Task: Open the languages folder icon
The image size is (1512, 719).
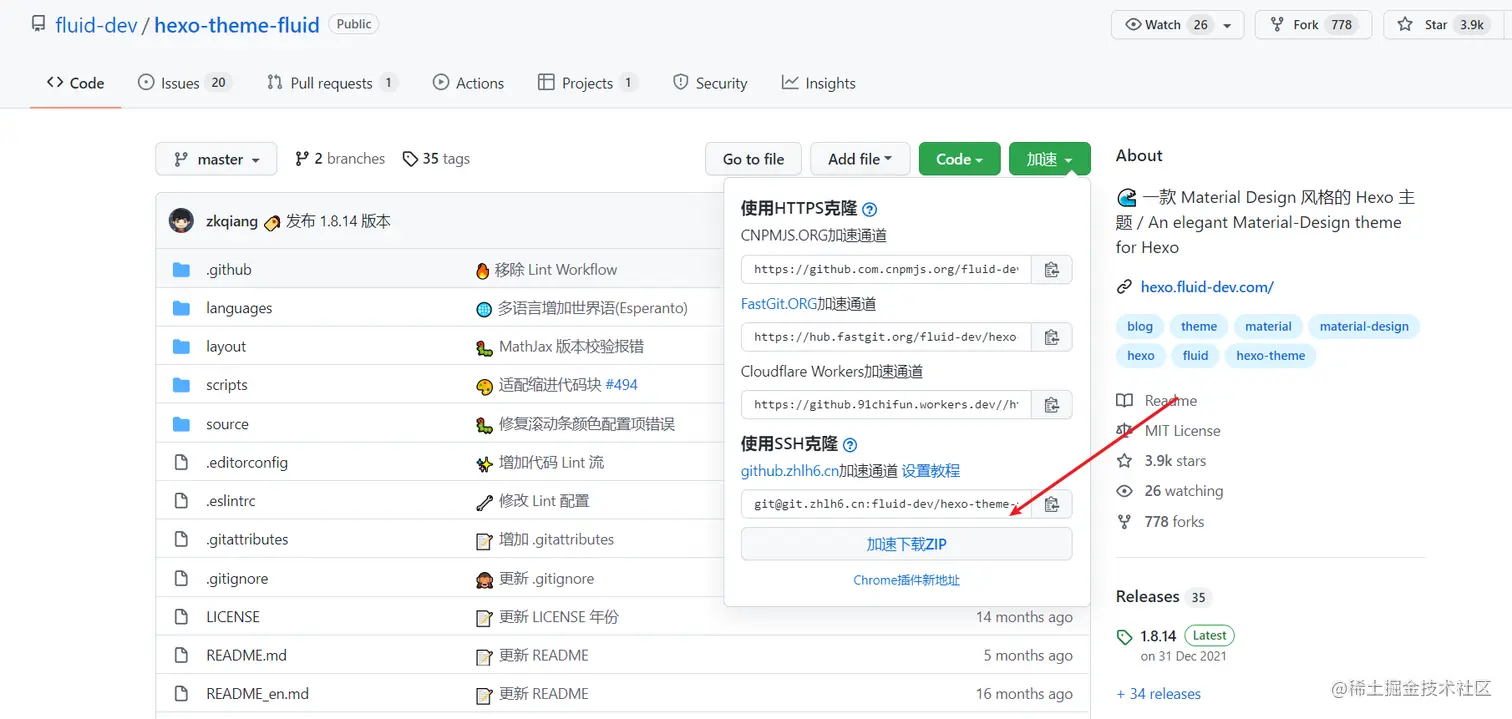Action: point(181,308)
